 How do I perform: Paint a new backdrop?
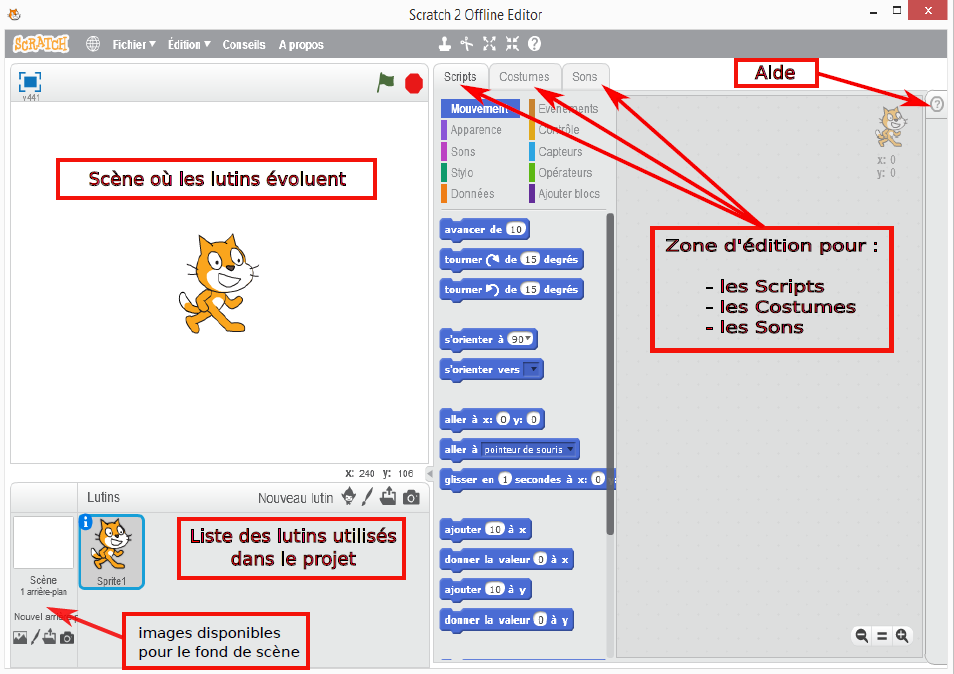(x=35, y=638)
